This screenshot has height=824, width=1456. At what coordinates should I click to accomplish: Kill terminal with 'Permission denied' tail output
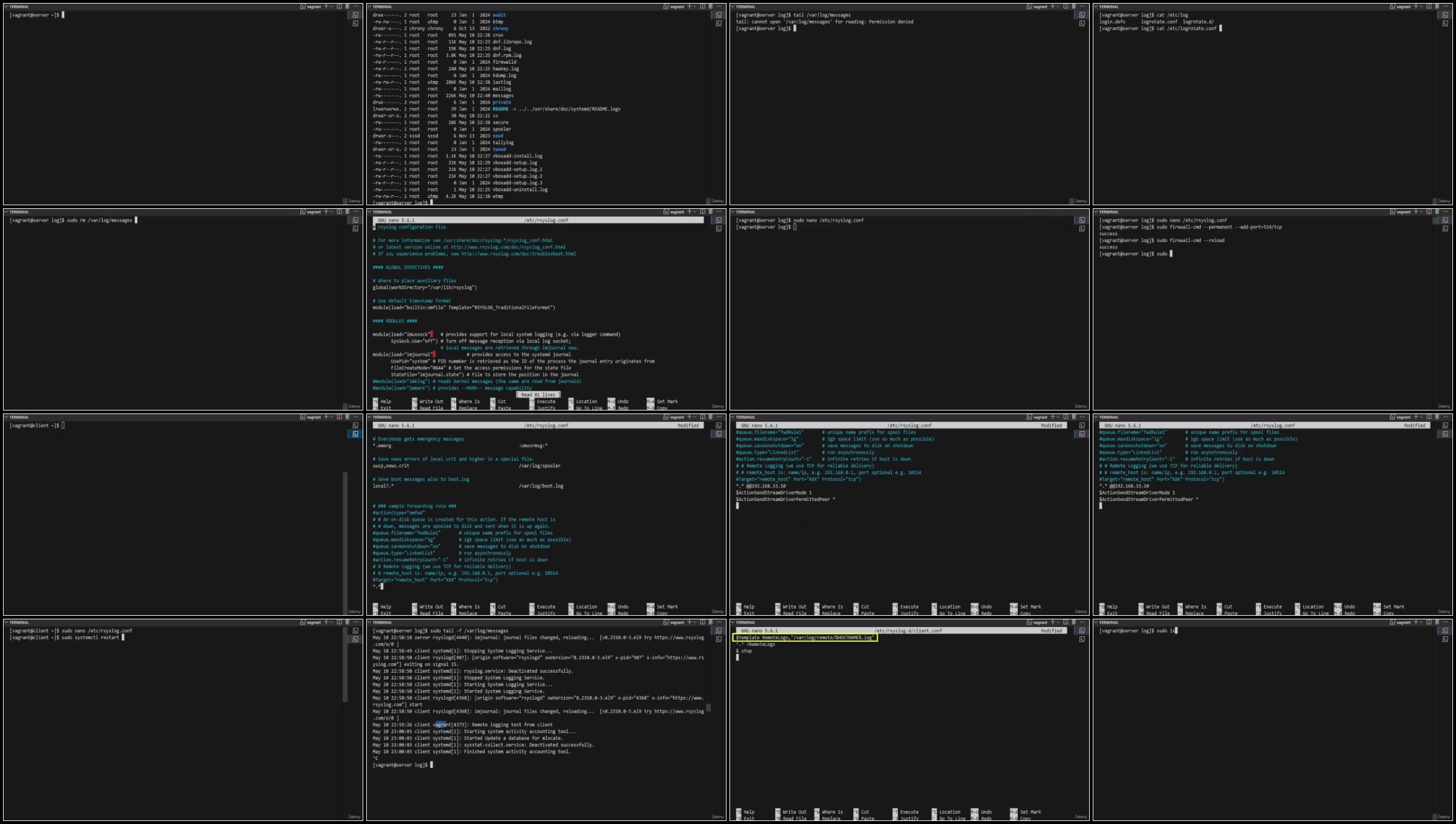point(1074,7)
